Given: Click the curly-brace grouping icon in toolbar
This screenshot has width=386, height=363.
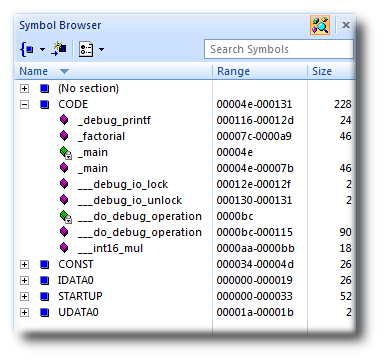Looking at the screenshot, I should [27, 50].
